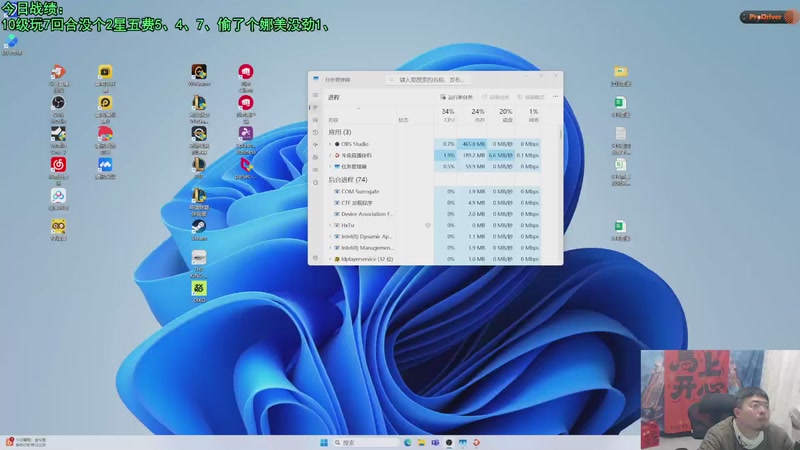Expand the OBS Studio process row

click(330, 144)
